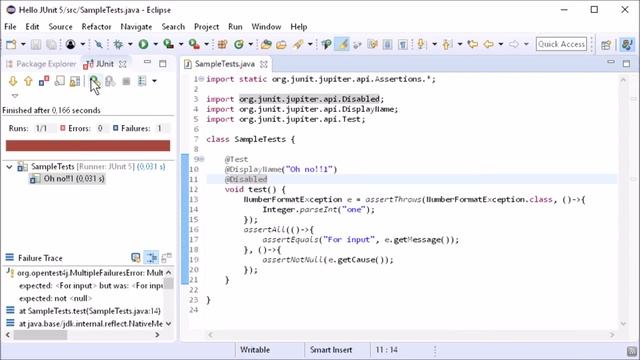Click the Open Type icon

coord(266,44)
